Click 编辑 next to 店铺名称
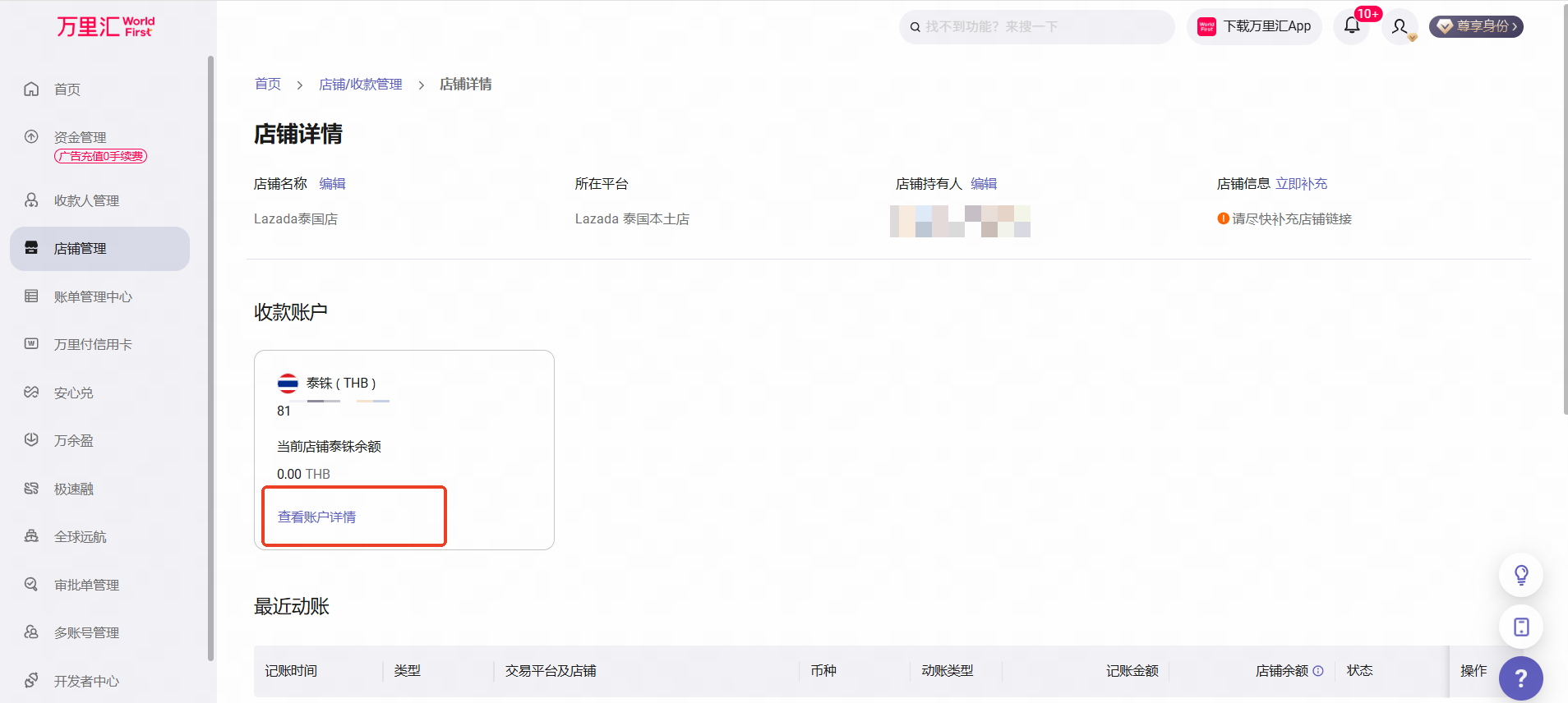The height and width of the screenshot is (703, 1568). 332,184
